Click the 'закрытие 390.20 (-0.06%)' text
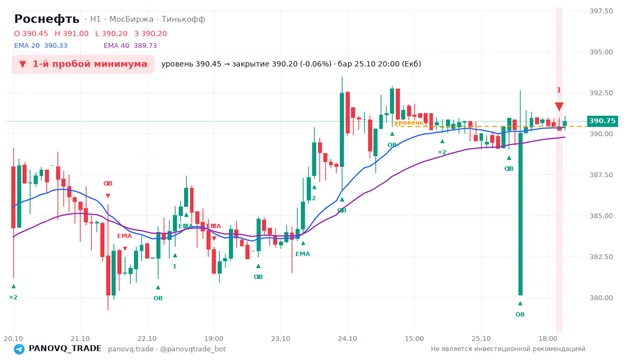Image resolution: width=640 pixels, height=360 pixels. [282, 64]
